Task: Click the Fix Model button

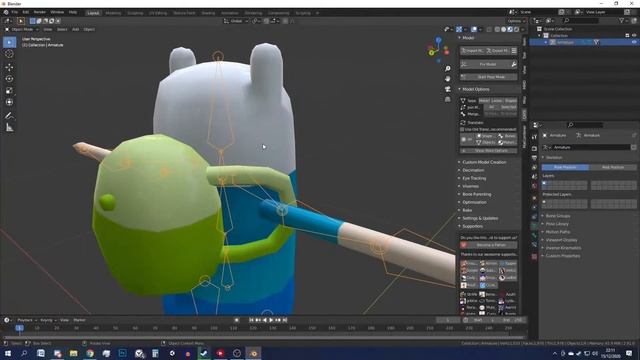Action: pos(485,64)
